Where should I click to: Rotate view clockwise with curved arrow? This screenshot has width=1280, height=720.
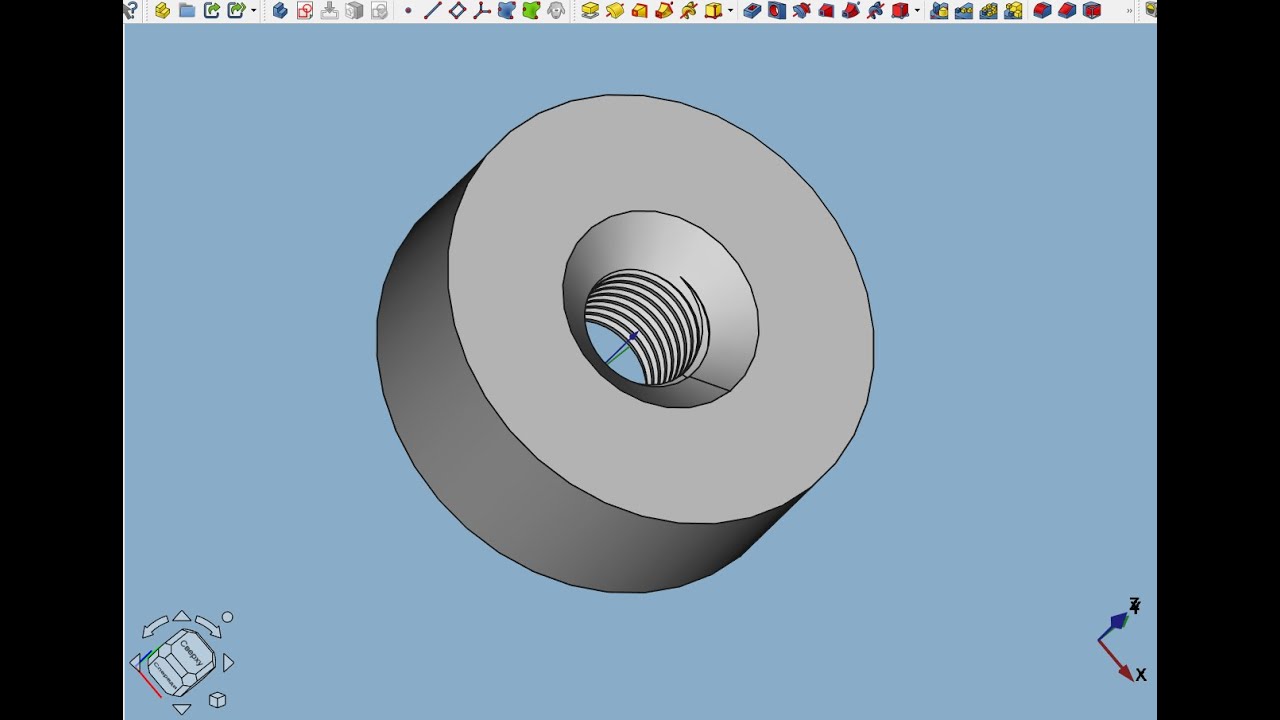tap(208, 626)
